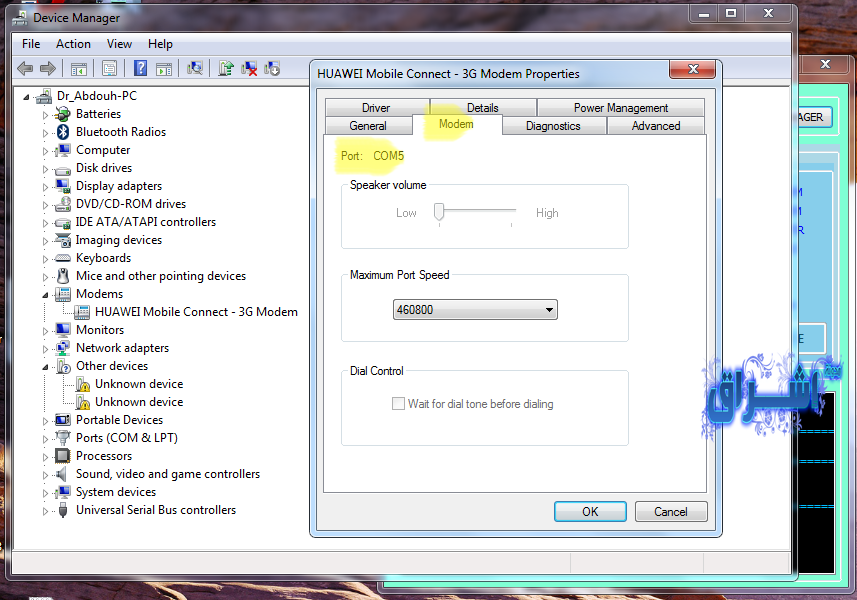Screen dimensions: 857x600
Task: Toggle Wait for dial tone checkbox
Action: pyautogui.click(x=398, y=404)
